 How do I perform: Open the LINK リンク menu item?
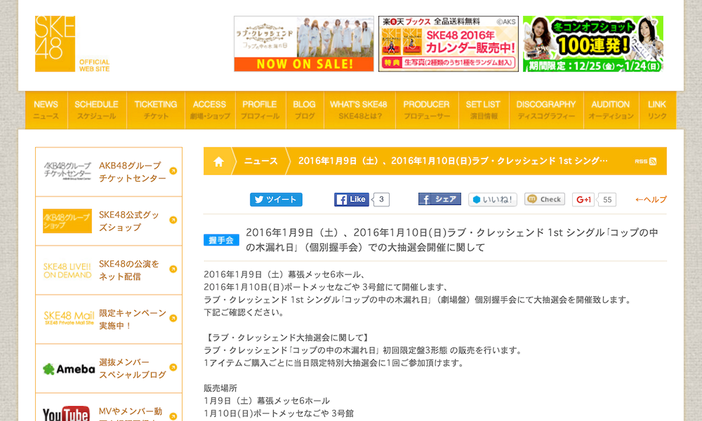(657, 110)
